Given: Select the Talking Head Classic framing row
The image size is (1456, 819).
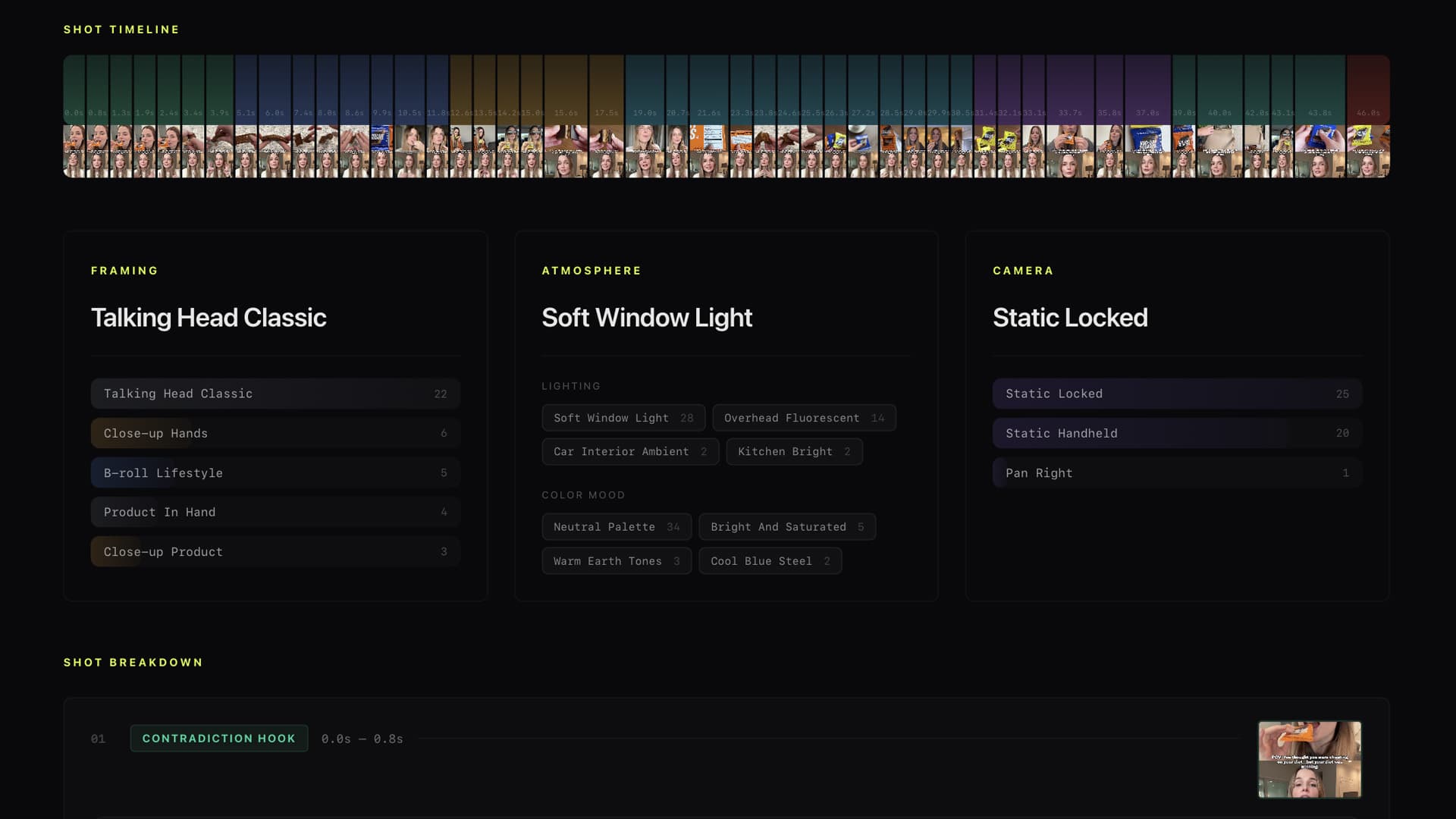Looking at the screenshot, I should pyautogui.click(x=275, y=394).
